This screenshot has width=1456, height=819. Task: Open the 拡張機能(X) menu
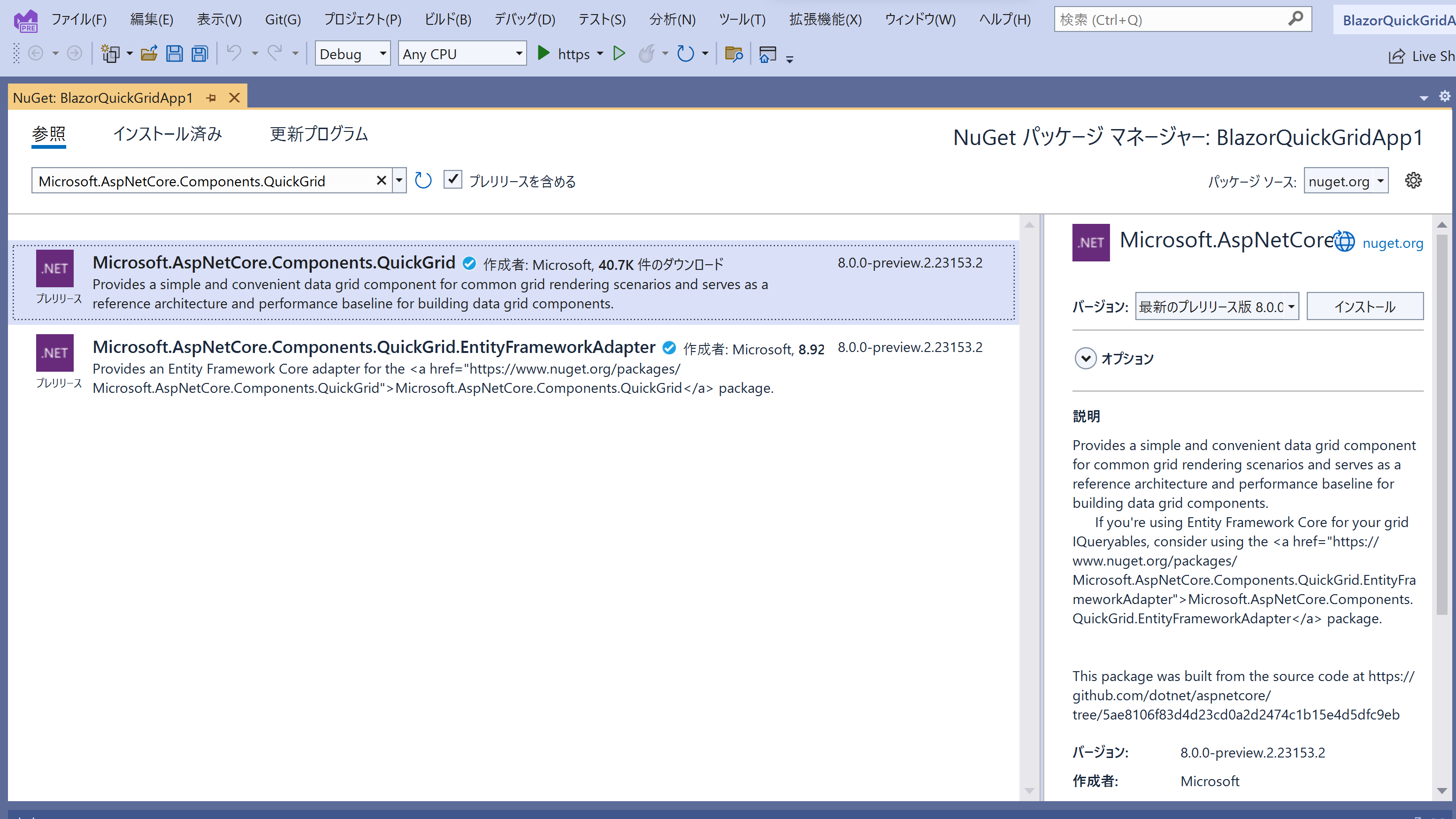coord(825,20)
